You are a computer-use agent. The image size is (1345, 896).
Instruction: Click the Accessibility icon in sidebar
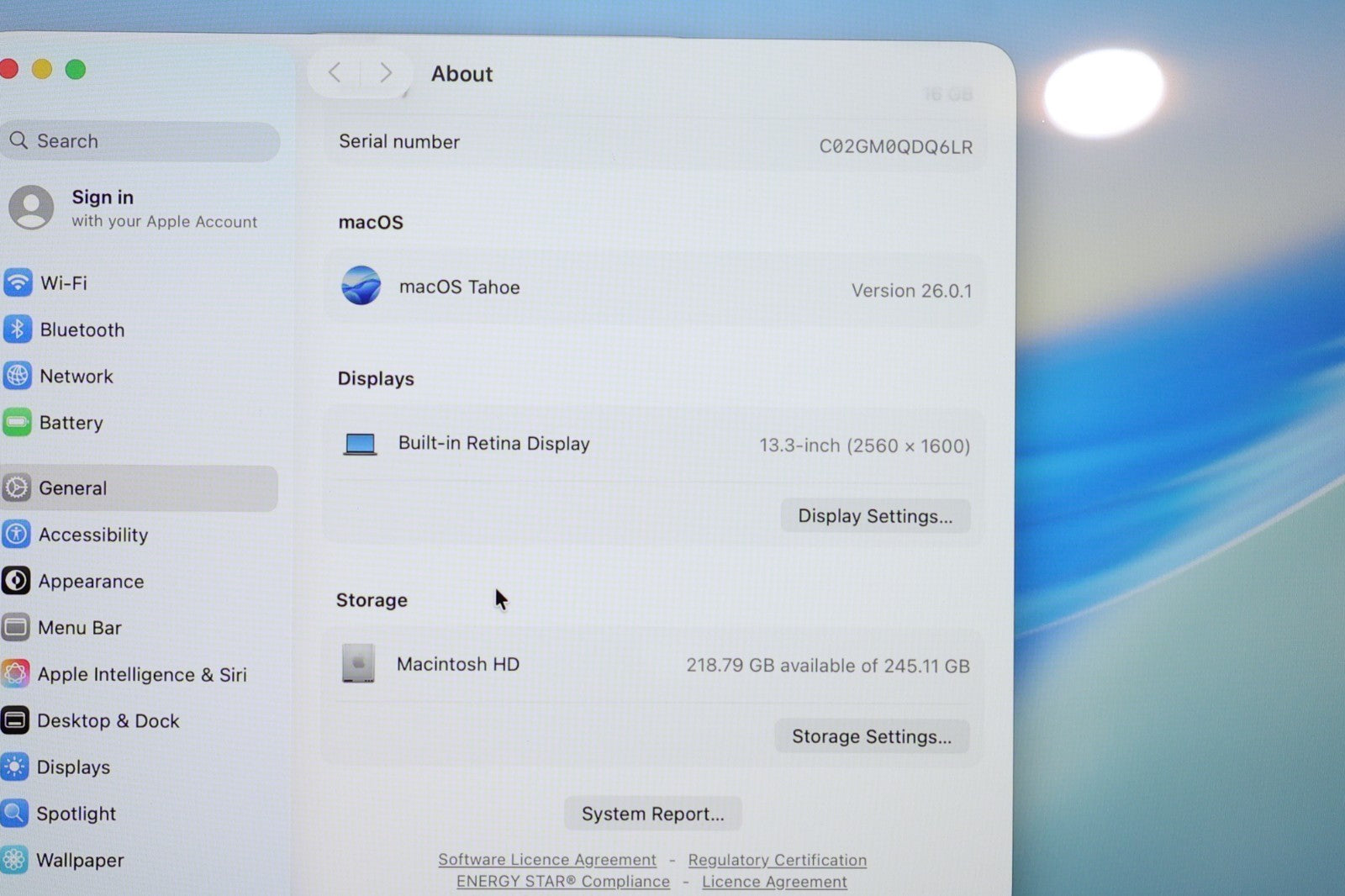[x=17, y=535]
